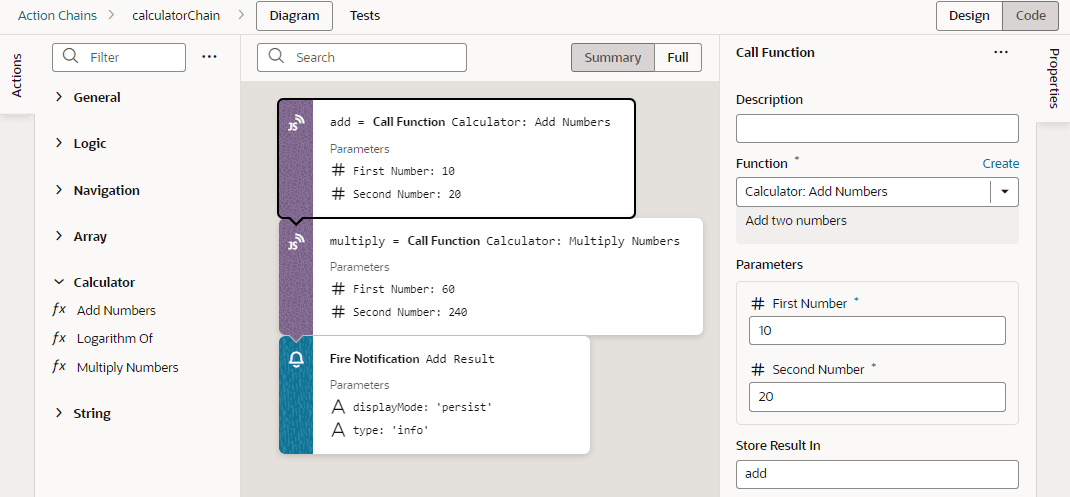1070x497 pixels.
Task: Switch diagram view to Full
Action: point(678,57)
